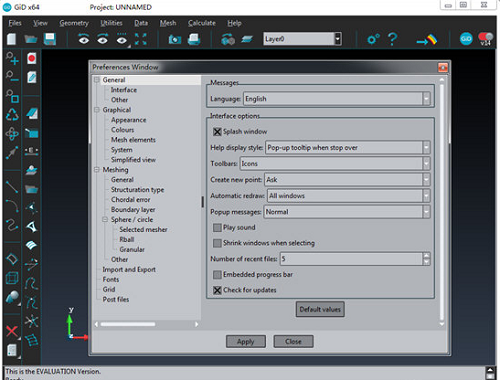500x380 pixels.
Task: Click the tree panel horizontal scrollbar
Action: 146,324
